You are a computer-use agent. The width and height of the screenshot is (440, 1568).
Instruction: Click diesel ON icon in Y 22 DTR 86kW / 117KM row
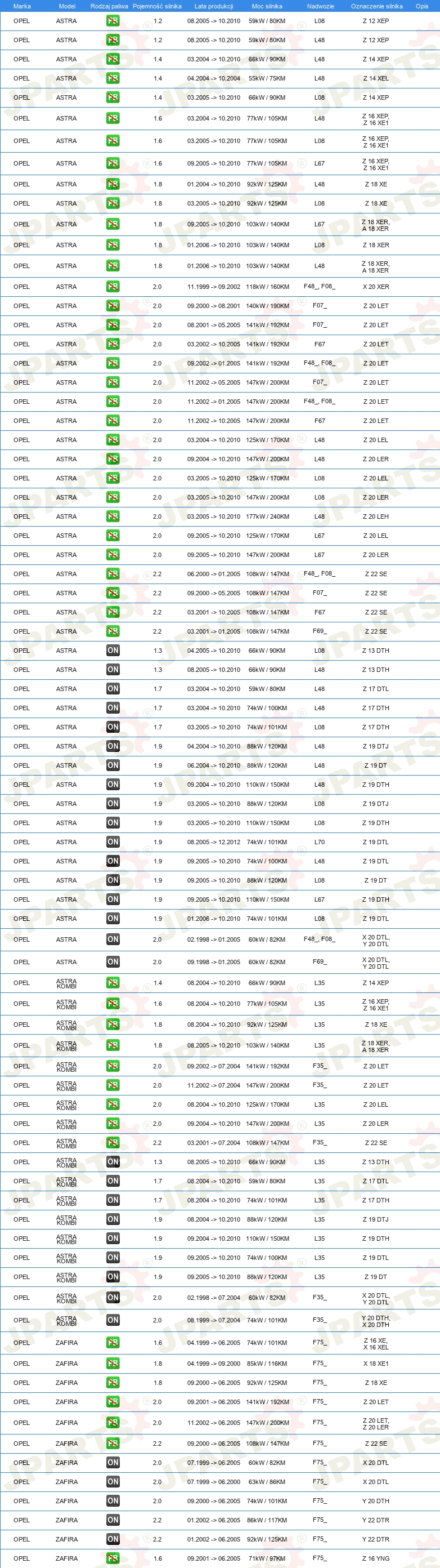(113, 1520)
